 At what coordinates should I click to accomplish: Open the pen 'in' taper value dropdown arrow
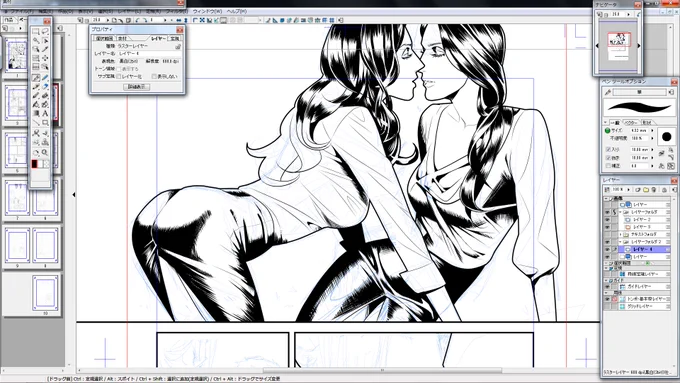tap(652, 149)
